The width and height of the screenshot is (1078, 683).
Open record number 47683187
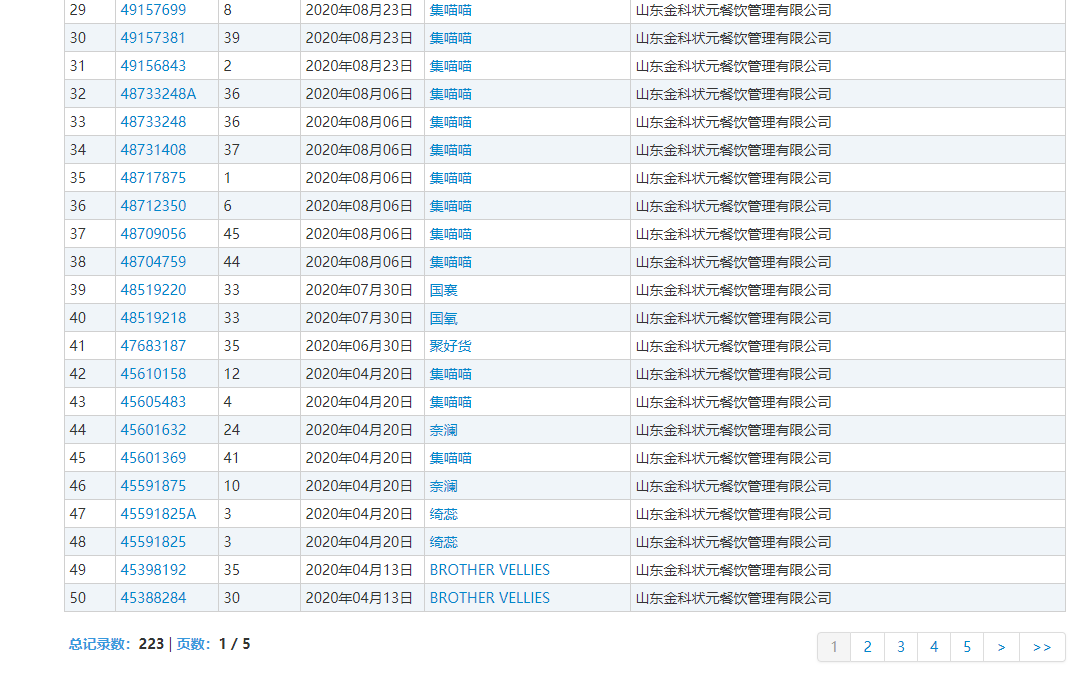click(153, 346)
